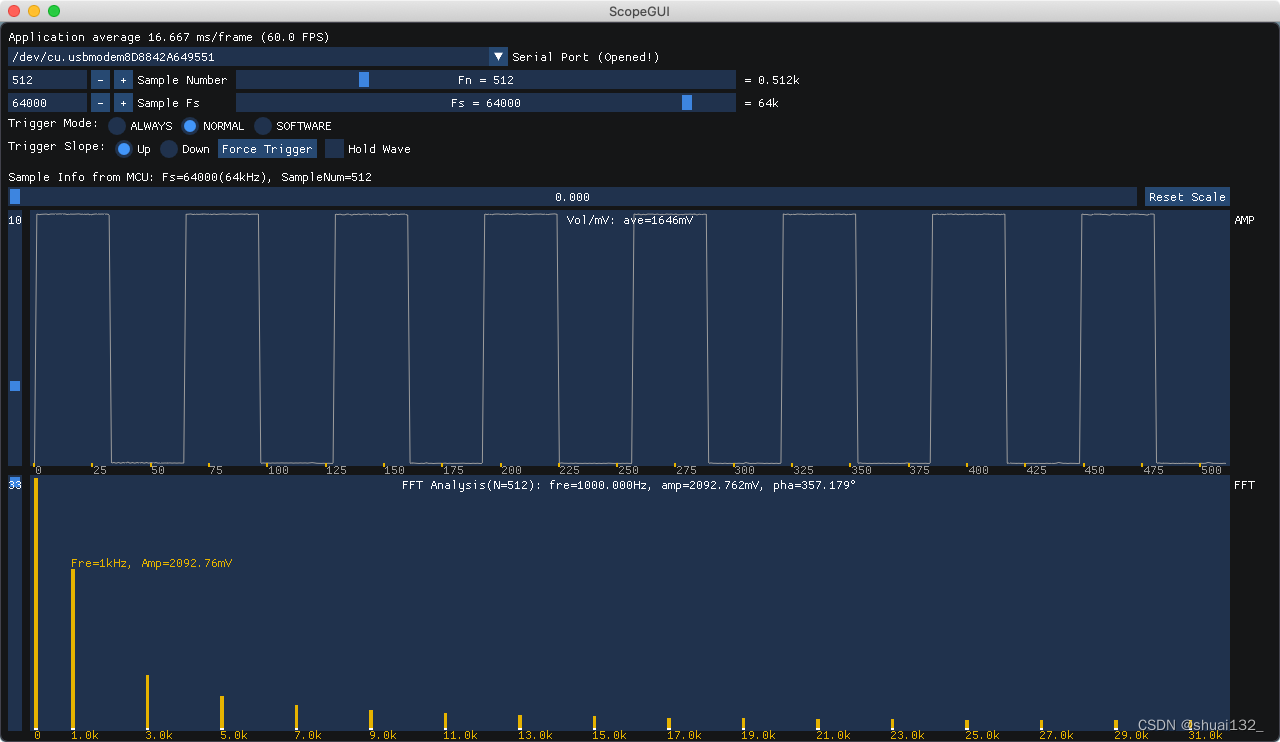
Task: Click the FFT plot vertical slider showing 33
Action: pyautogui.click(x=15, y=604)
